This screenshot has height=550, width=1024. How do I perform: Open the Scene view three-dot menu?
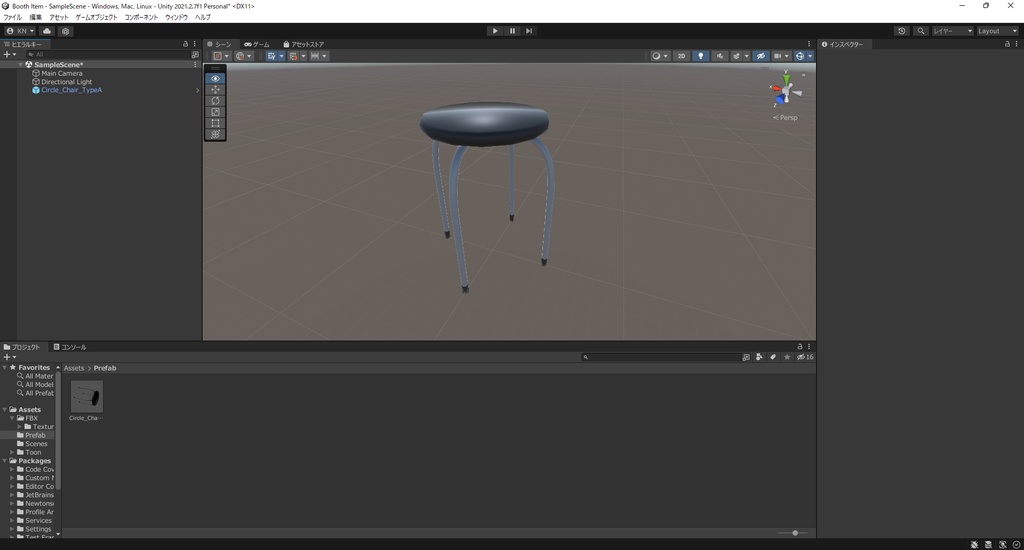point(809,44)
